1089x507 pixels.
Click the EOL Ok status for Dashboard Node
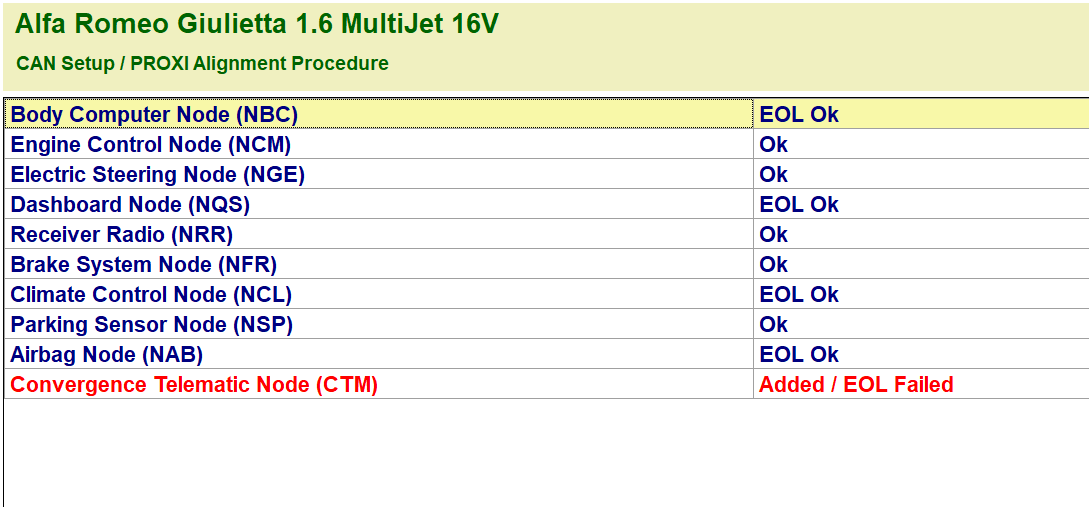coord(799,205)
